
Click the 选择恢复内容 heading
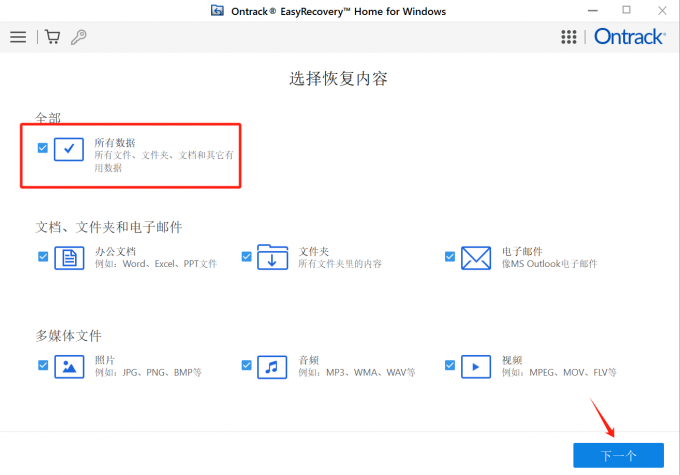coord(338,79)
